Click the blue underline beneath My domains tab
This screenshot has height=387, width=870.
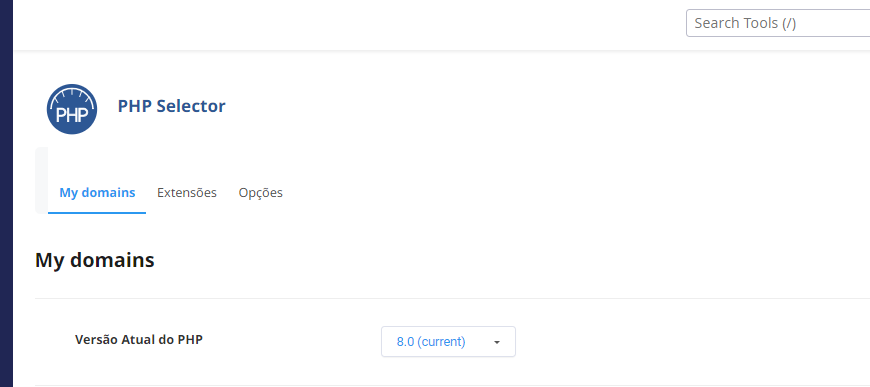tap(97, 213)
